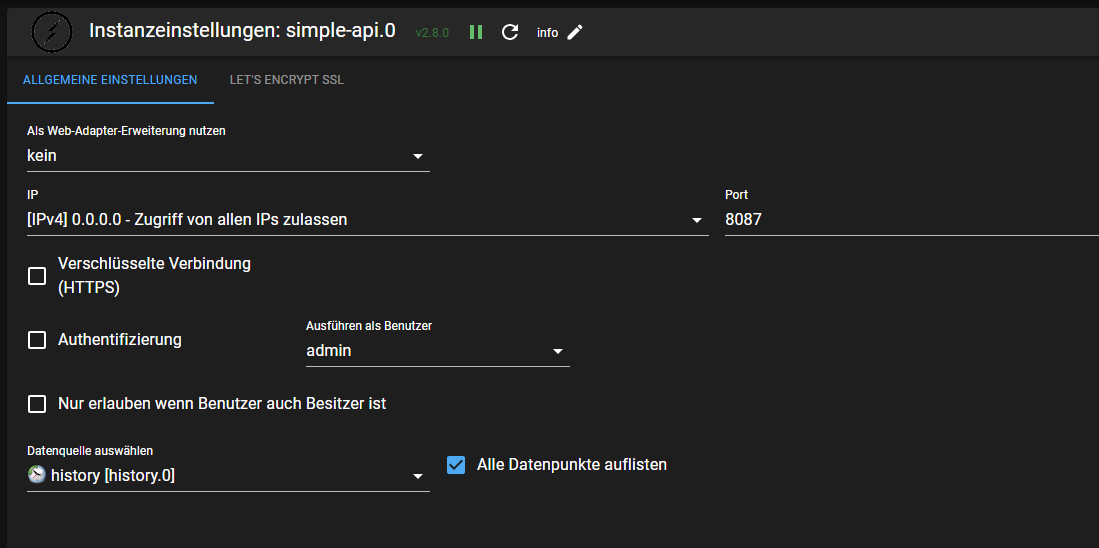Viewport: 1099px width, 548px height.
Task: Switch to Let's Encrypt SSL tab
Action: coord(286,80)
